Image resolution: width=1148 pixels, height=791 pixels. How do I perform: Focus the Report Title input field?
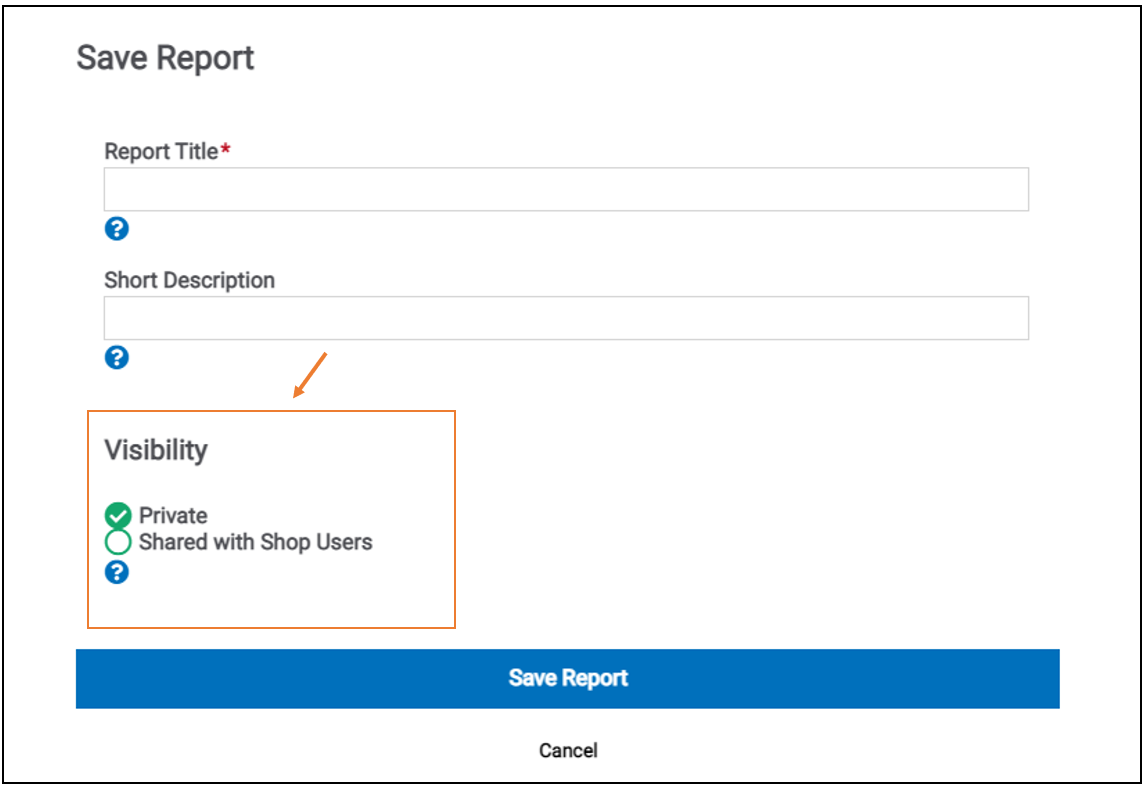pos(566,190)
